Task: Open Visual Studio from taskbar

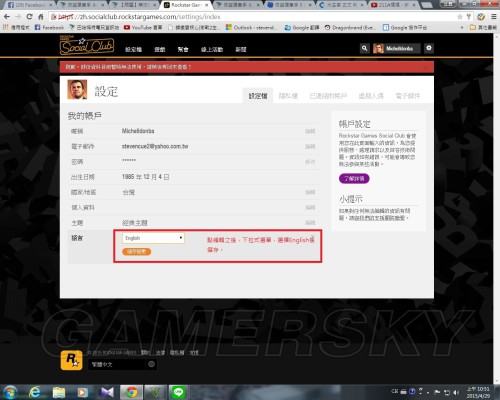Action: click(x=107, y=392)
